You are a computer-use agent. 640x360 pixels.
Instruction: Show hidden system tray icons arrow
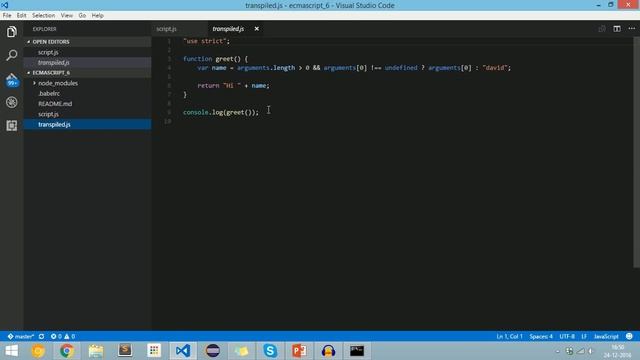click(558, 351)
